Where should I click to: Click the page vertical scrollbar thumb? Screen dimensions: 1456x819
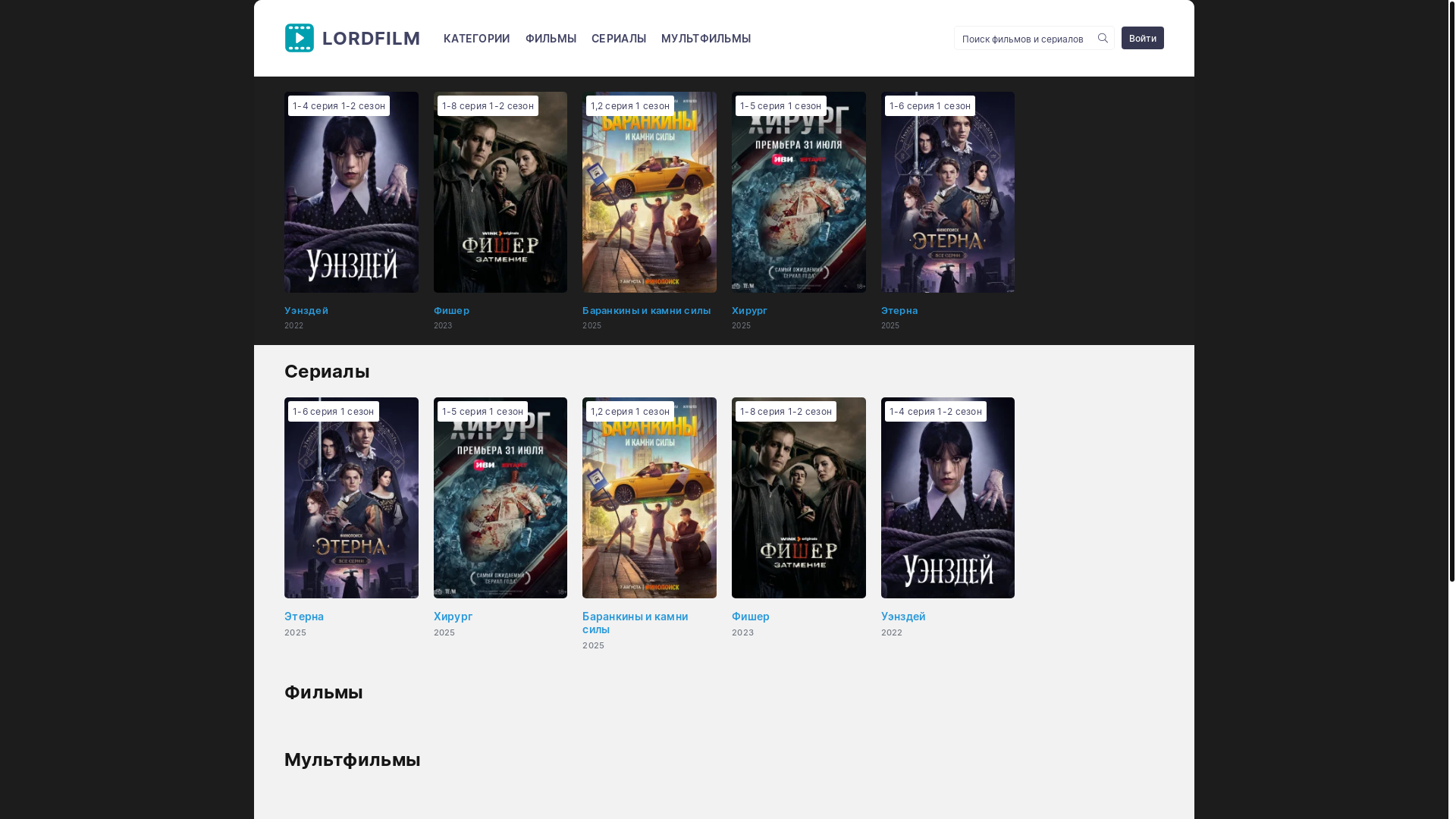coord(1451,290)
